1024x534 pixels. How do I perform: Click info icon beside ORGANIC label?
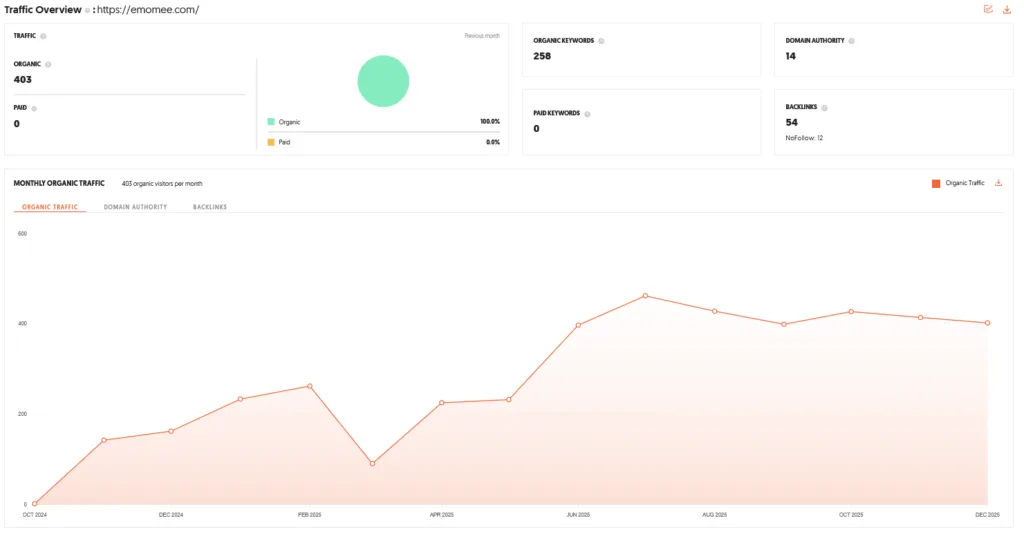[48, 64]
